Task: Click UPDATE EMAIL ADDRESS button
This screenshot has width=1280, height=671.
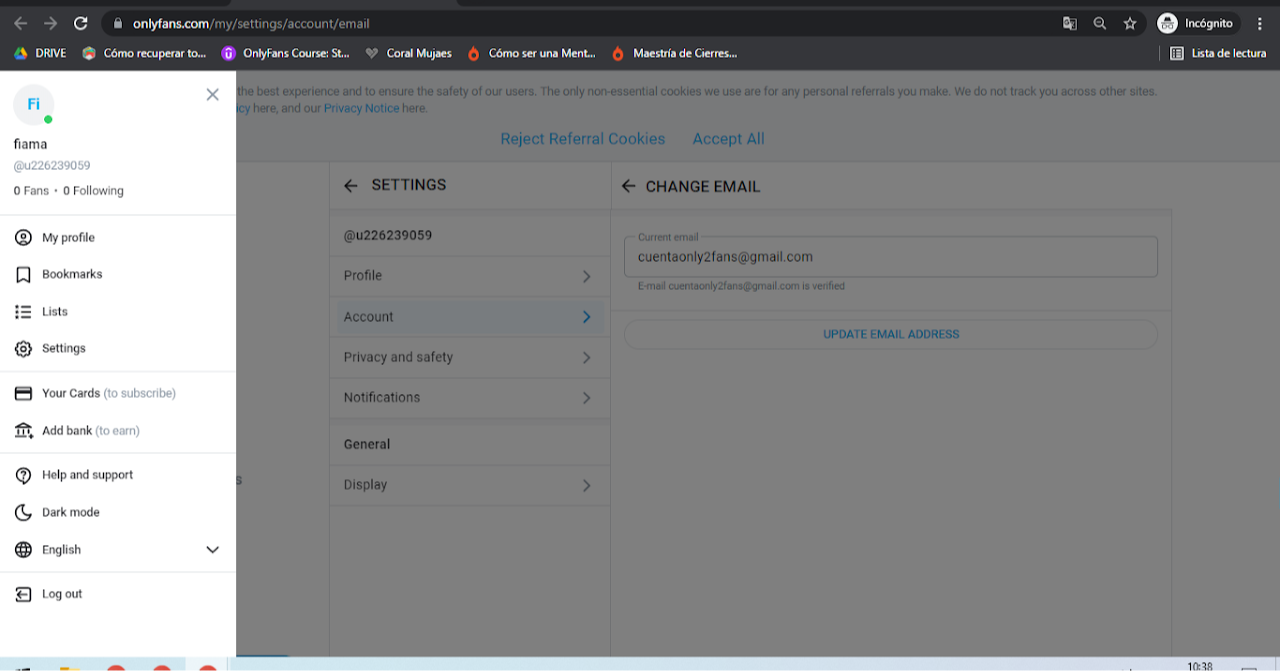Action: (891, 334)
